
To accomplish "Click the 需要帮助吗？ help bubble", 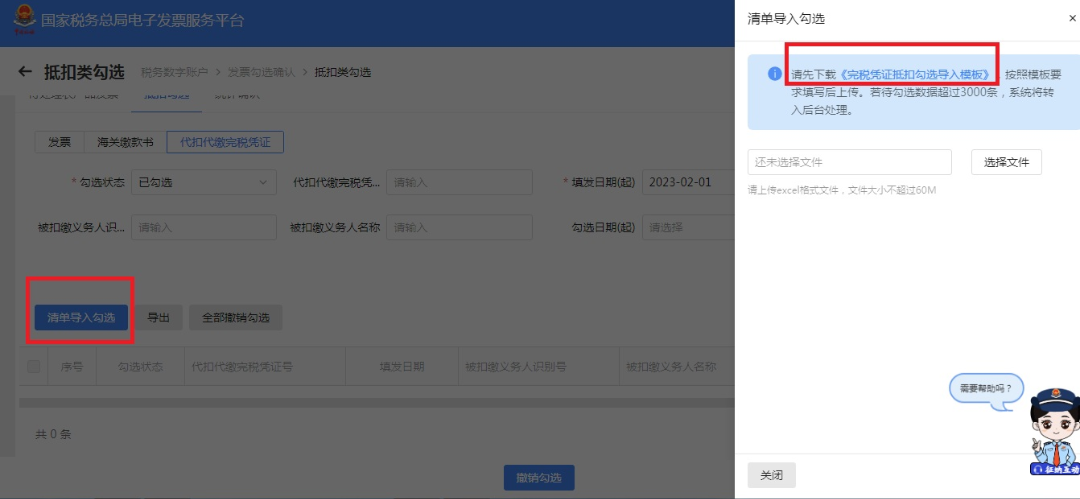I will click(986, 388).
